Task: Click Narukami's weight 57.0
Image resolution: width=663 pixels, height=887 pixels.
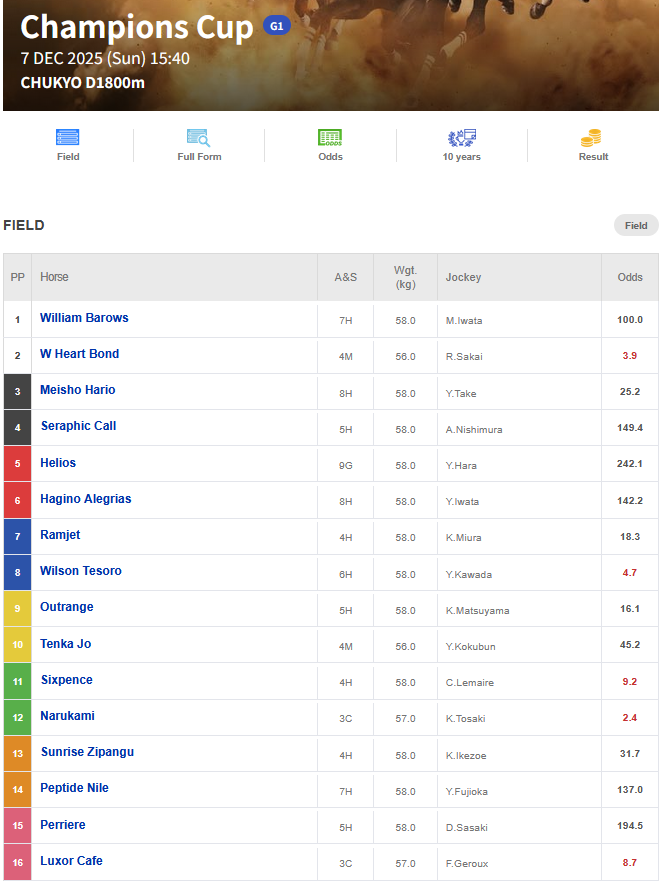Action: 405,719
